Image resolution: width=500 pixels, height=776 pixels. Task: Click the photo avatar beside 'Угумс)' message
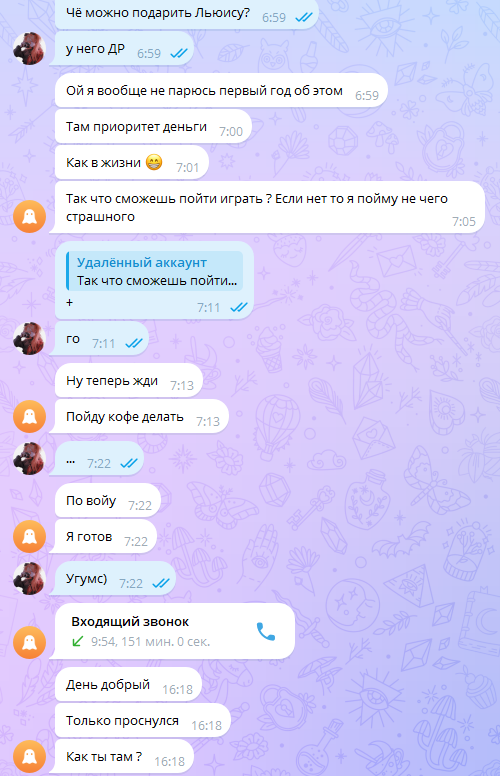click(29, 578)
